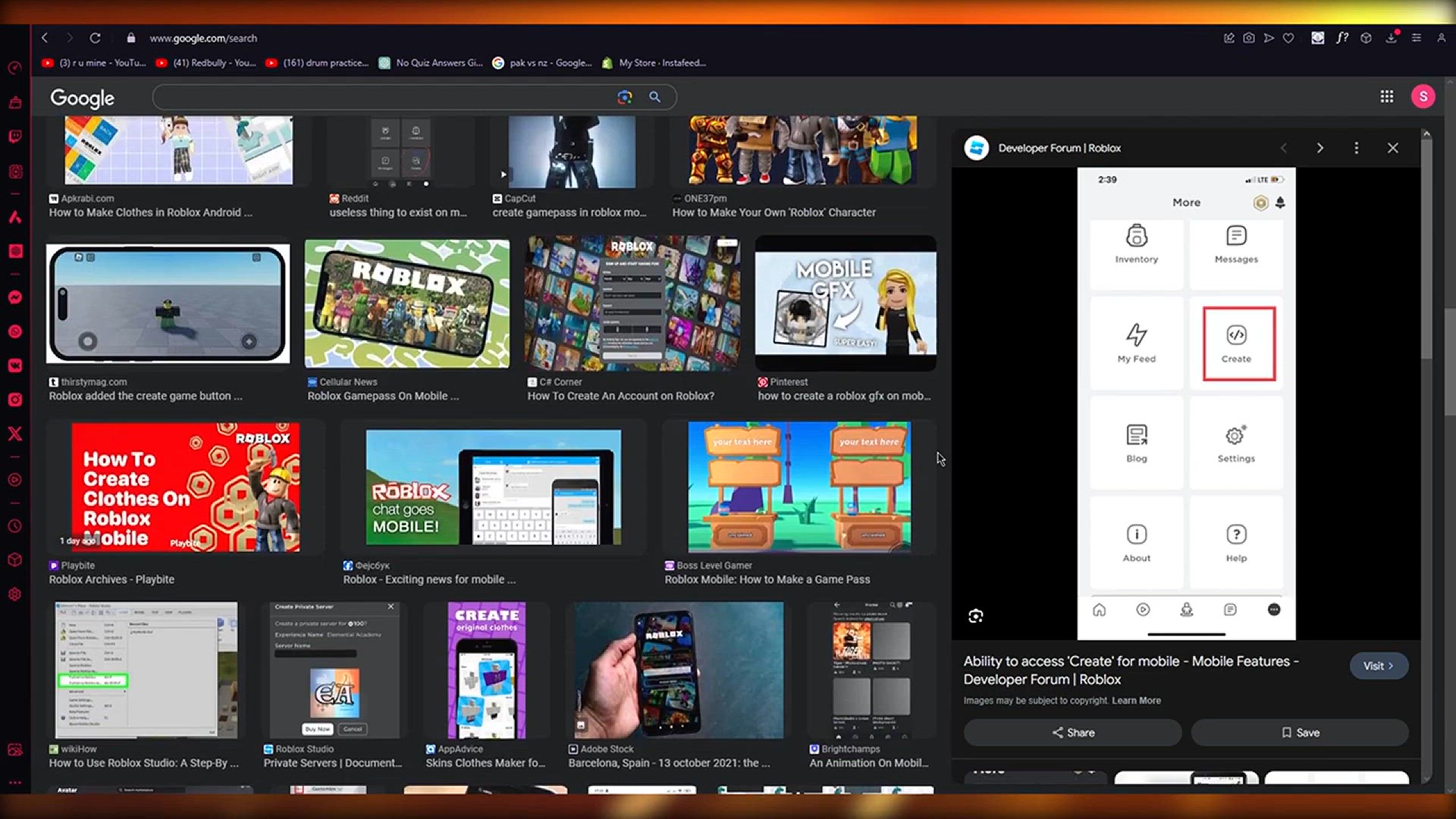
Task: Open wikiHow 'How to Use Roblox Studio' thumbnail
Action: point(146,670)
